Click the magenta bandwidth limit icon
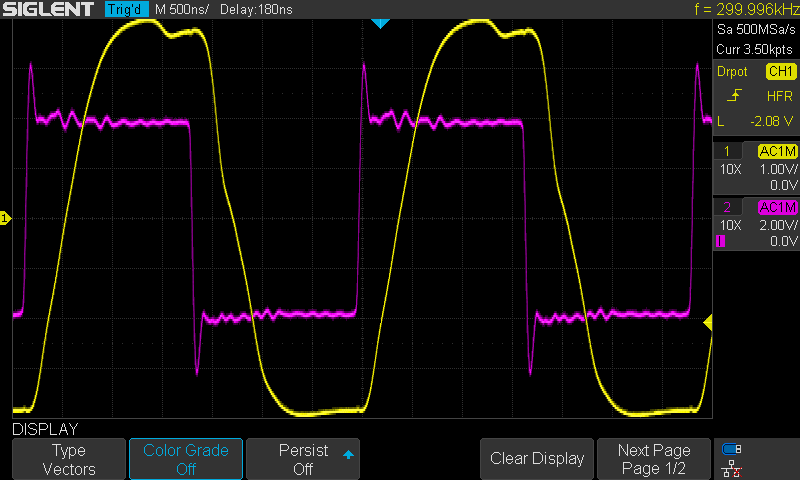 (720, 241)
